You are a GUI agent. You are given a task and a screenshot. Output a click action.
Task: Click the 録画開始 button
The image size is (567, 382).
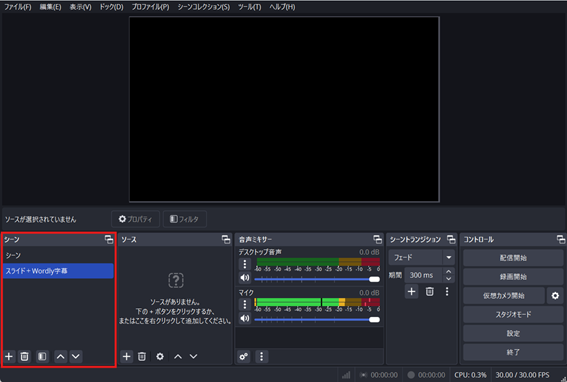[x=513, y=277]
